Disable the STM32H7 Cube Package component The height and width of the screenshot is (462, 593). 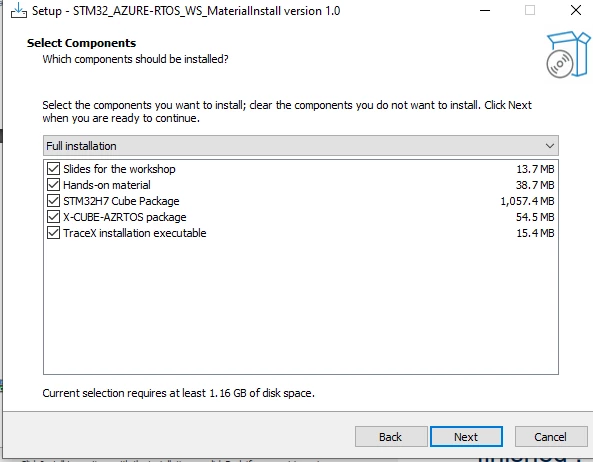click(53, 201)
